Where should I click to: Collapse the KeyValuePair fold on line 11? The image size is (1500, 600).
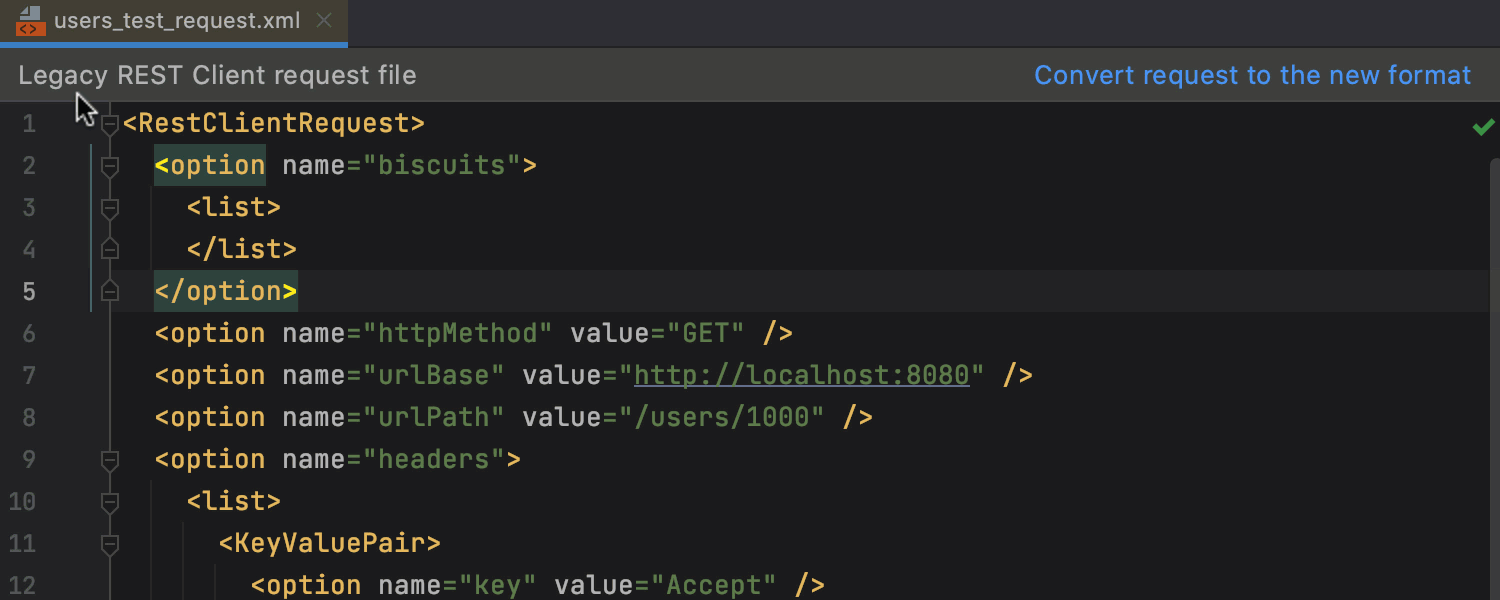(x=110, y=544)
